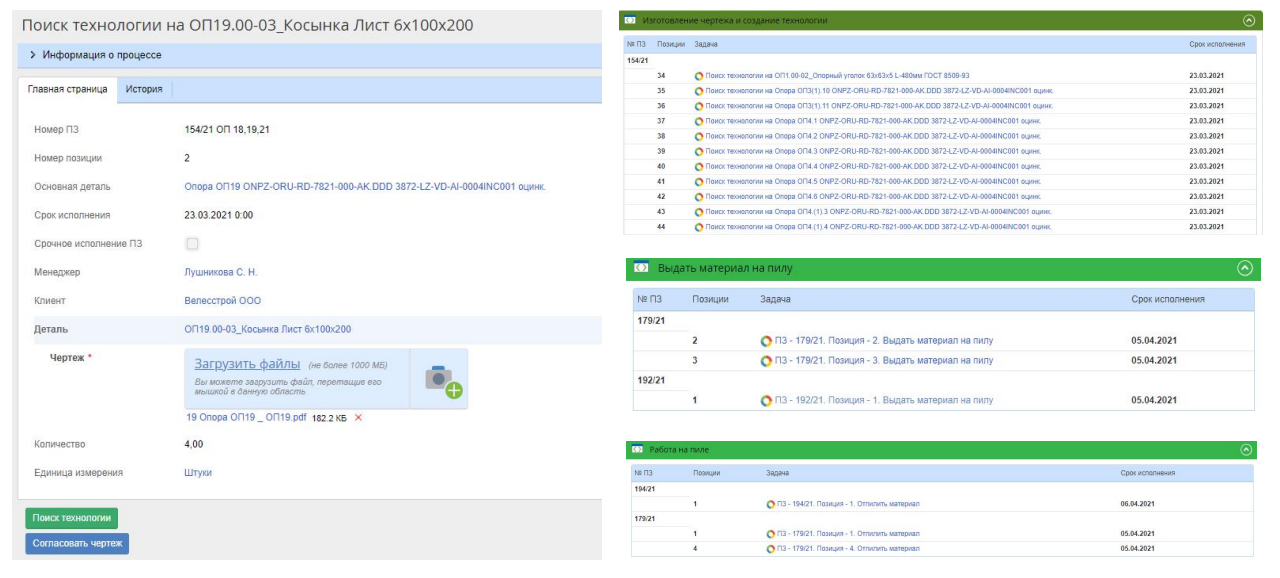Viewport: 1280px width, 578px height.
Task: Click the Задача column header in Работа на пиле panel
Action: [x=778, y=473]
